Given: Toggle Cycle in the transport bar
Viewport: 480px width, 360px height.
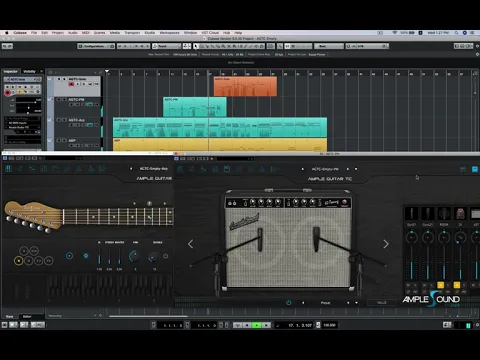Looking at the screenshot, I should tap(238, 325).
